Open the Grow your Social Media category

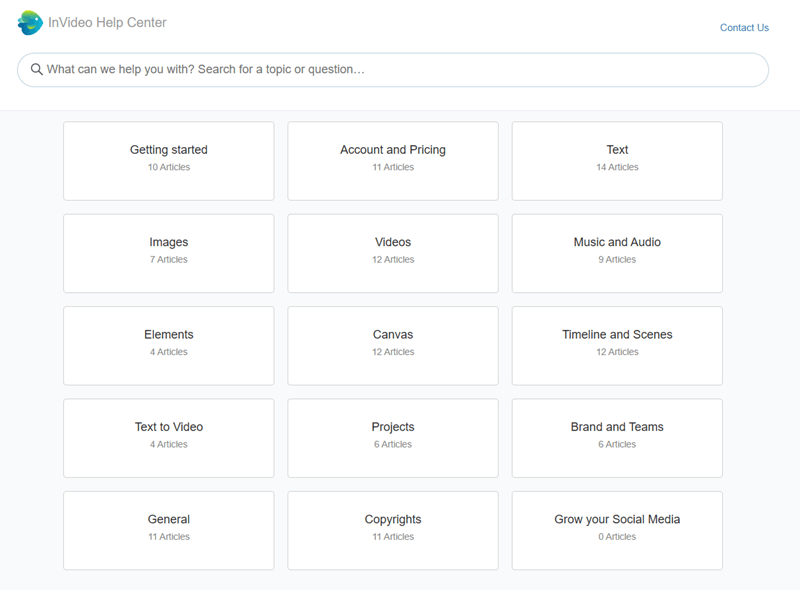617,530
